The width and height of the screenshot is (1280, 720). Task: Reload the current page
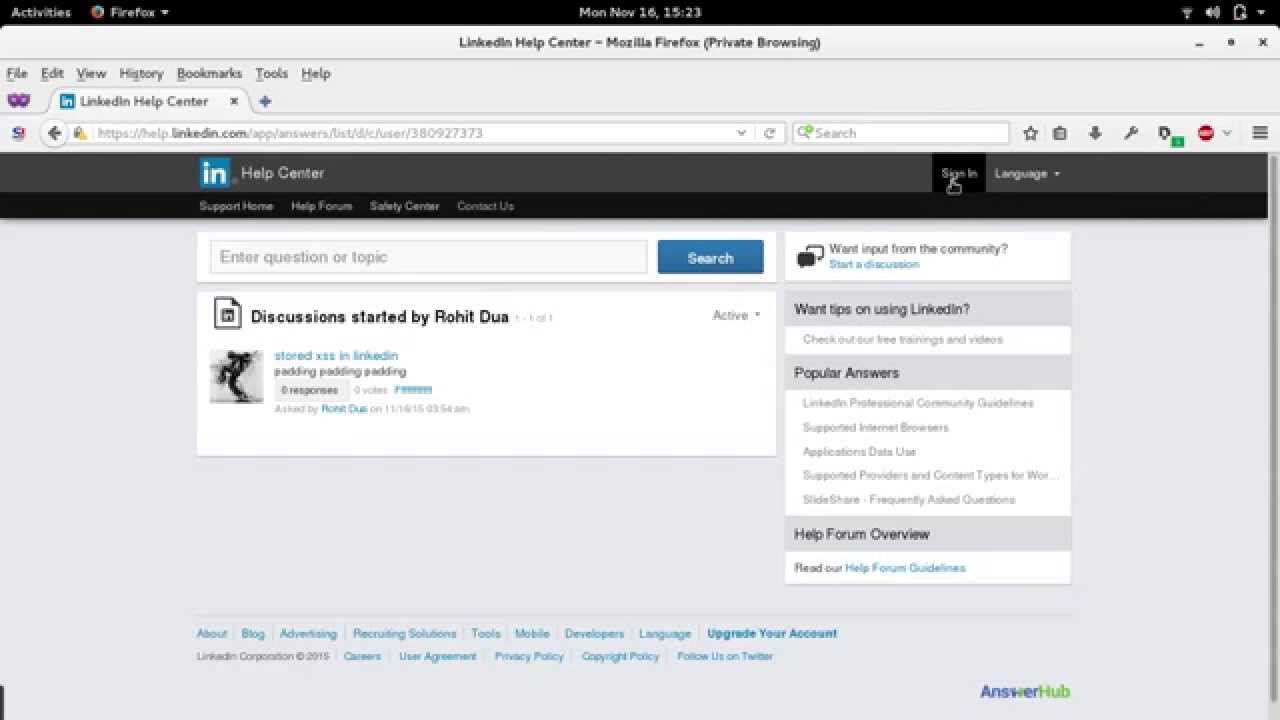click(x=769, y=133)
